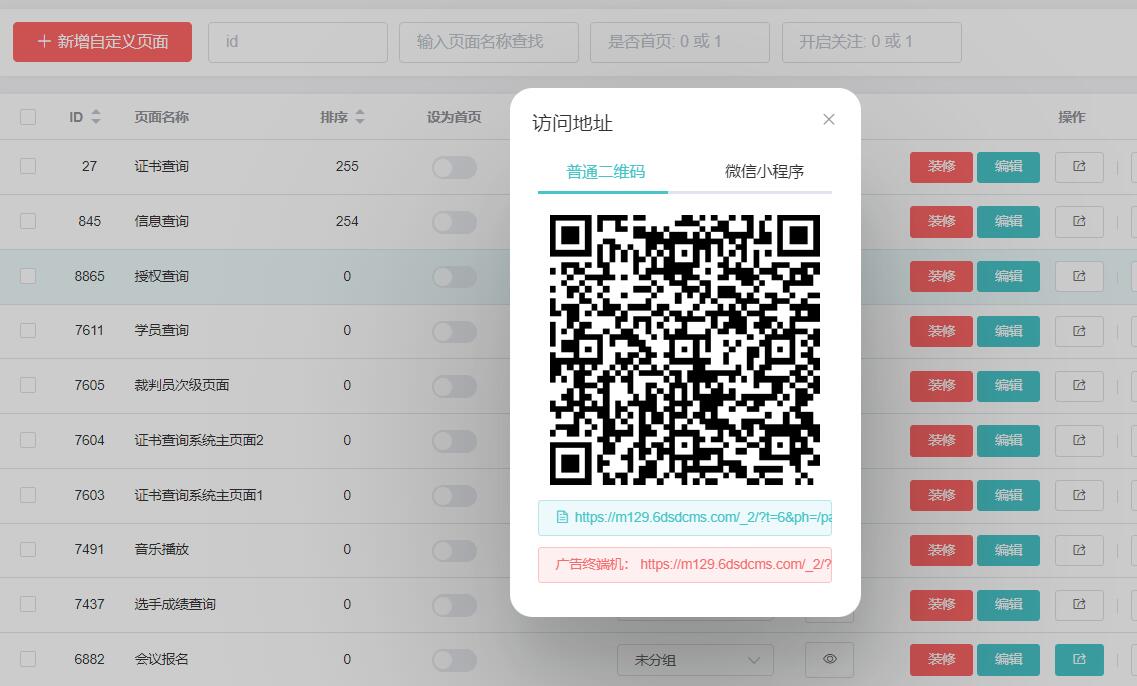Click 新增自定义页面 button
Screen dimensions: 1137x686
click(x=102, y=41)
